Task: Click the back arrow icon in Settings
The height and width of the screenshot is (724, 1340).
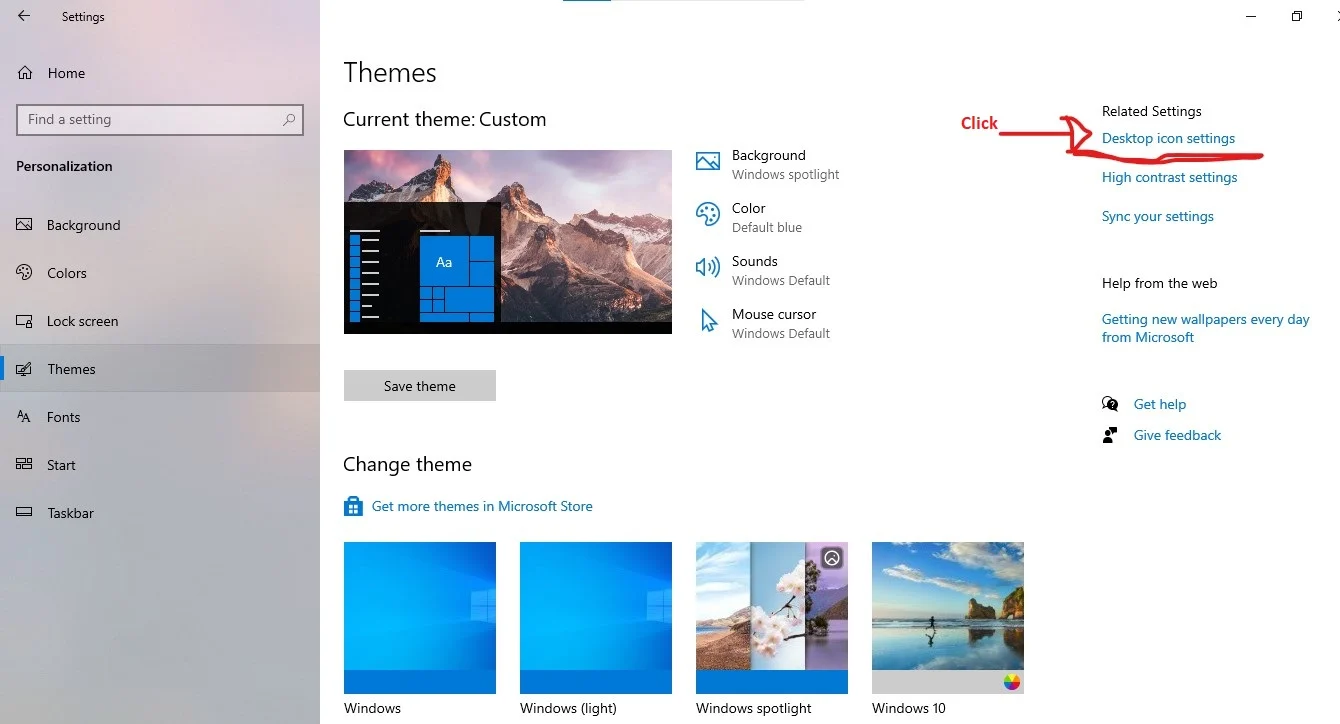Action: (24, 16)
